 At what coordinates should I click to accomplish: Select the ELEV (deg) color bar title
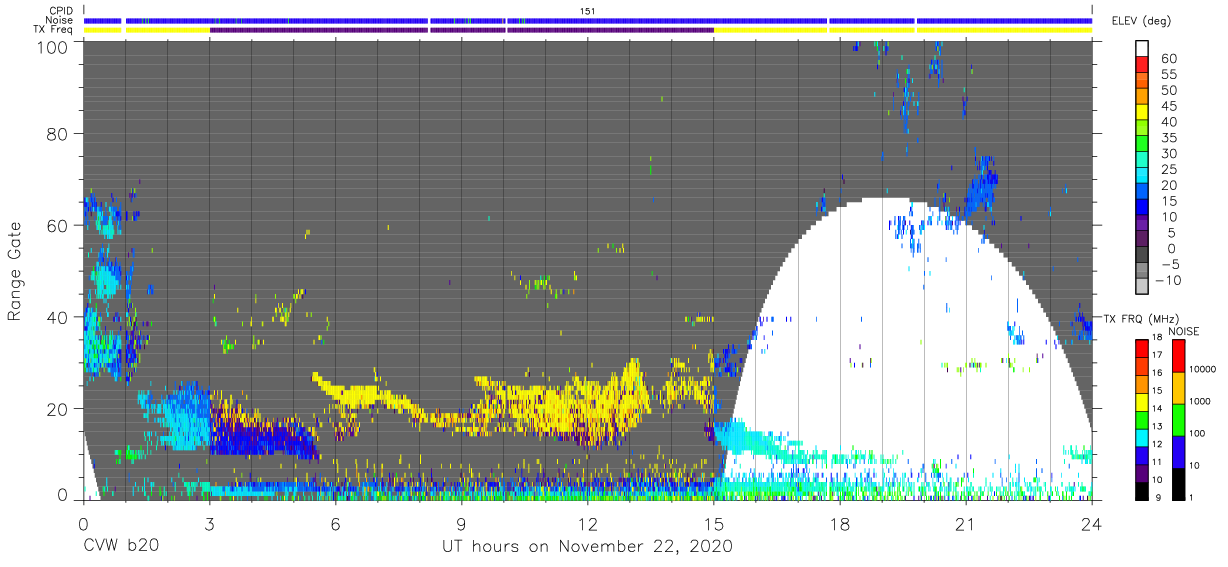(x=1143, y=21)
